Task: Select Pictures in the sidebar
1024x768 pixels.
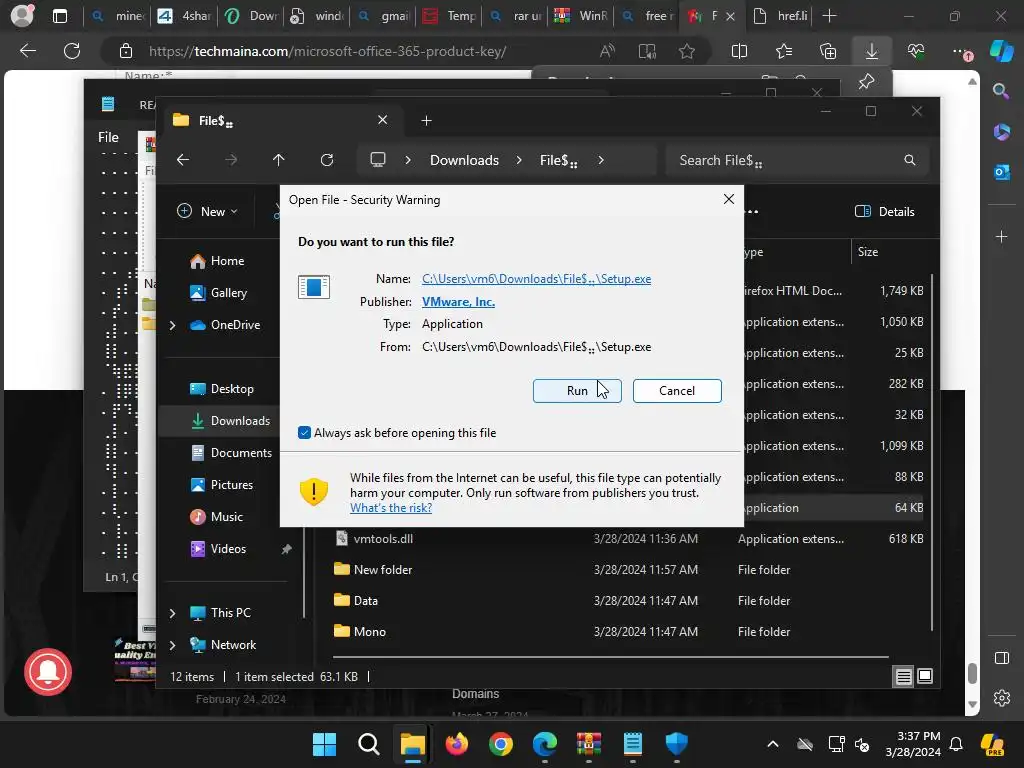Action: pos(221,485)
